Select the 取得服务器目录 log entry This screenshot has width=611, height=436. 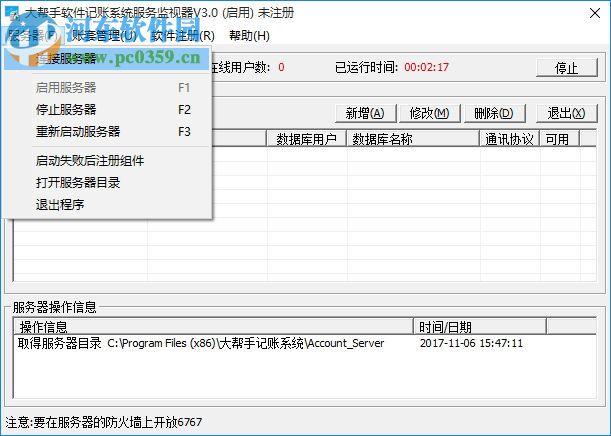point(201,343)
